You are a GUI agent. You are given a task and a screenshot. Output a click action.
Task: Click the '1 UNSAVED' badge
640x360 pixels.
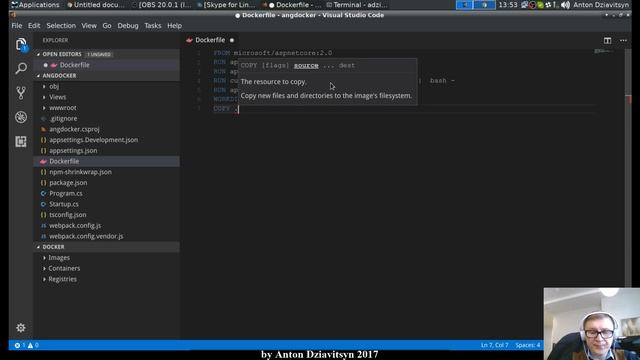(x=99, y=54)
